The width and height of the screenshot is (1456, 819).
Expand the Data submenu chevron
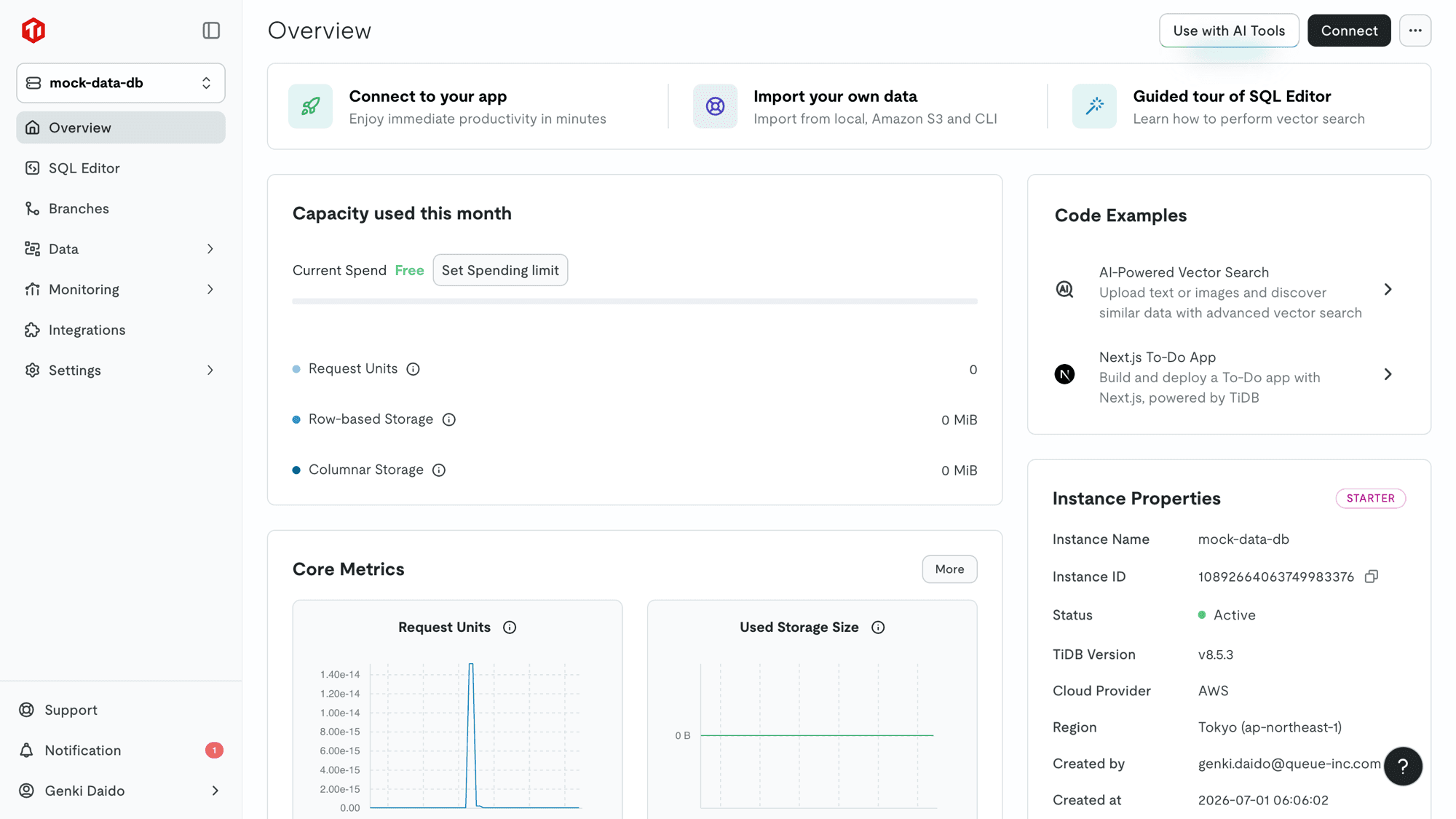[x=210, y=249]
